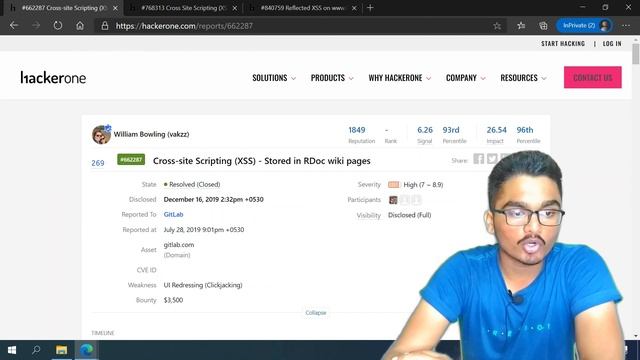Expand the RESOURCES menu
This screenshot has width=640, height=360.
coord(523,78)
